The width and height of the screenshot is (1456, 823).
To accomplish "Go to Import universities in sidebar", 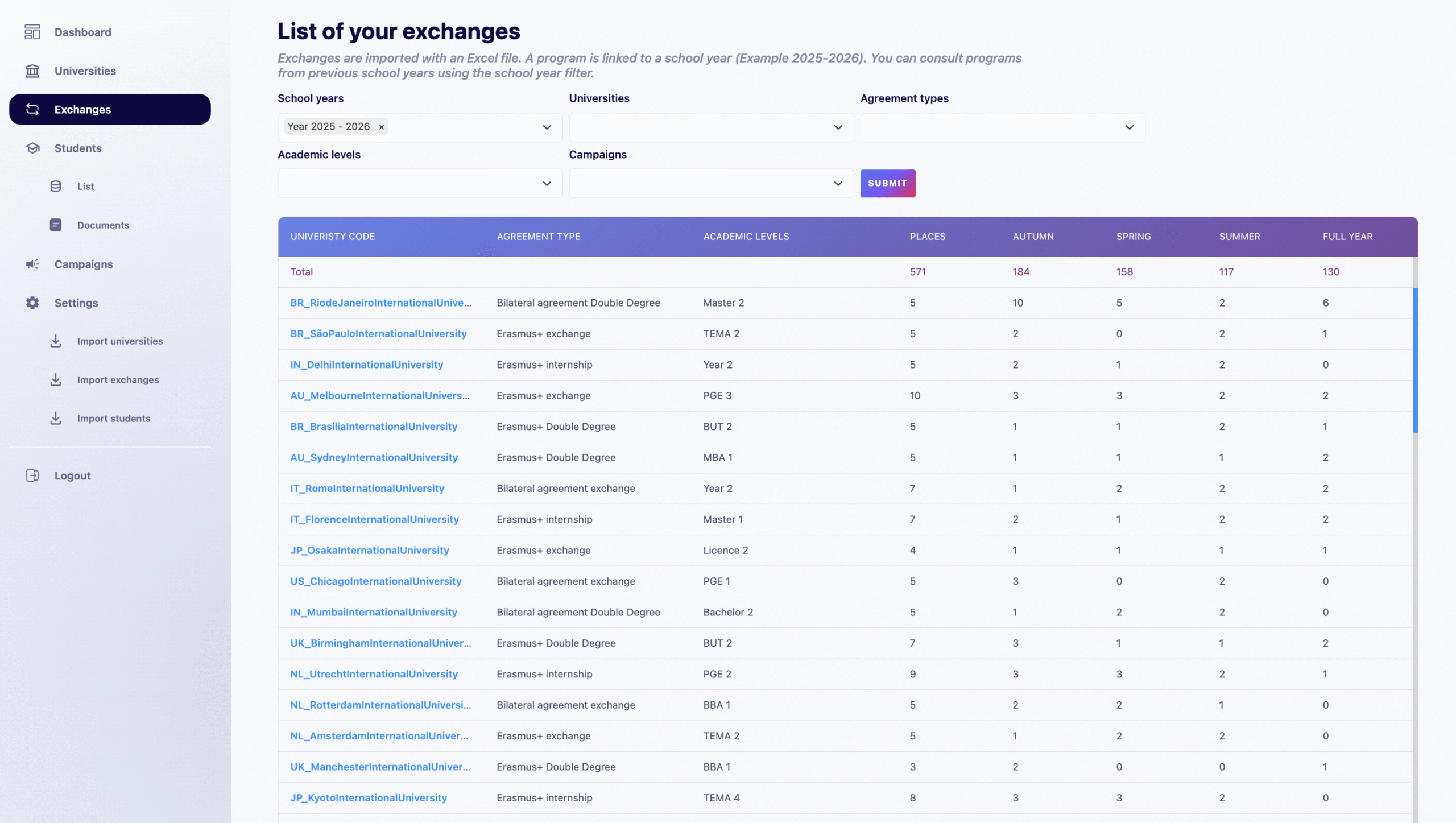I will [x=120, y=341].
